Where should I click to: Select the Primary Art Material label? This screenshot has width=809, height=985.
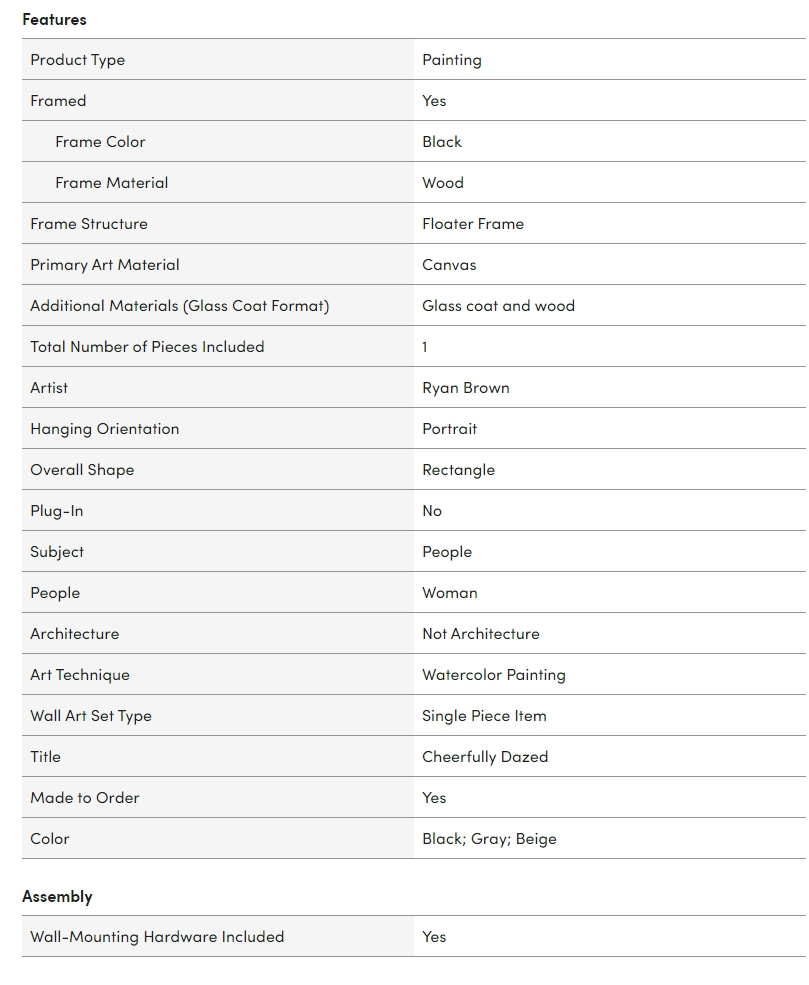tap(104, 265)
